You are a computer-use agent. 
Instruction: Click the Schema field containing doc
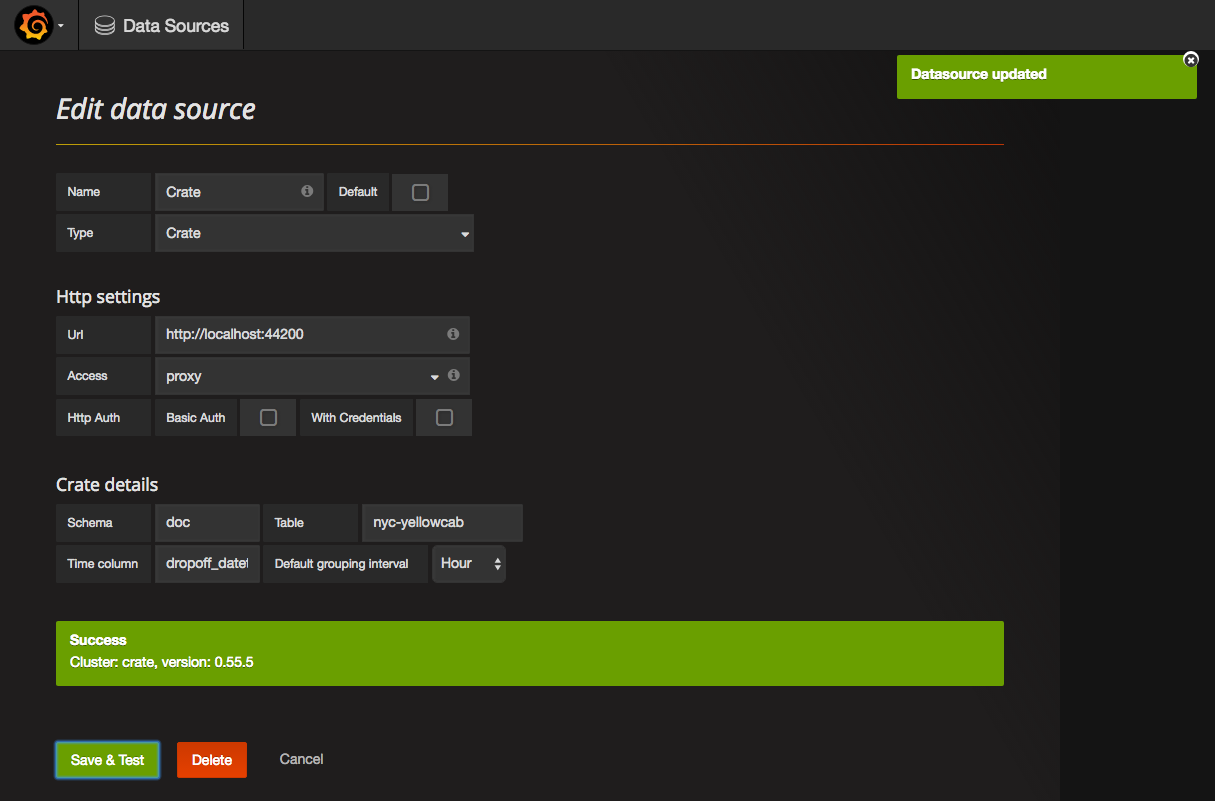207,523
